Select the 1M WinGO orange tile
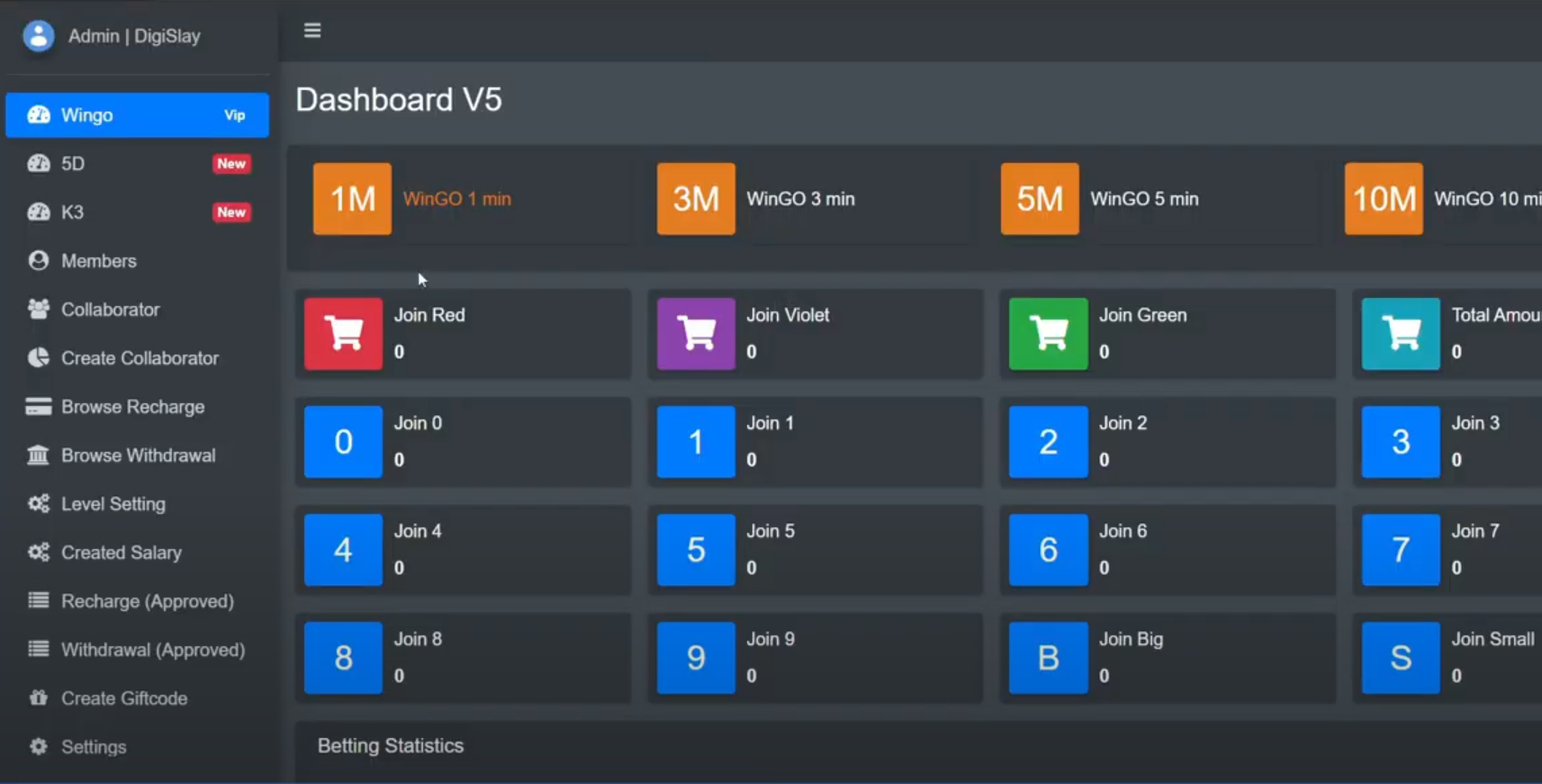Viewport: 1542px width, 784px height. tap(352, 199)
